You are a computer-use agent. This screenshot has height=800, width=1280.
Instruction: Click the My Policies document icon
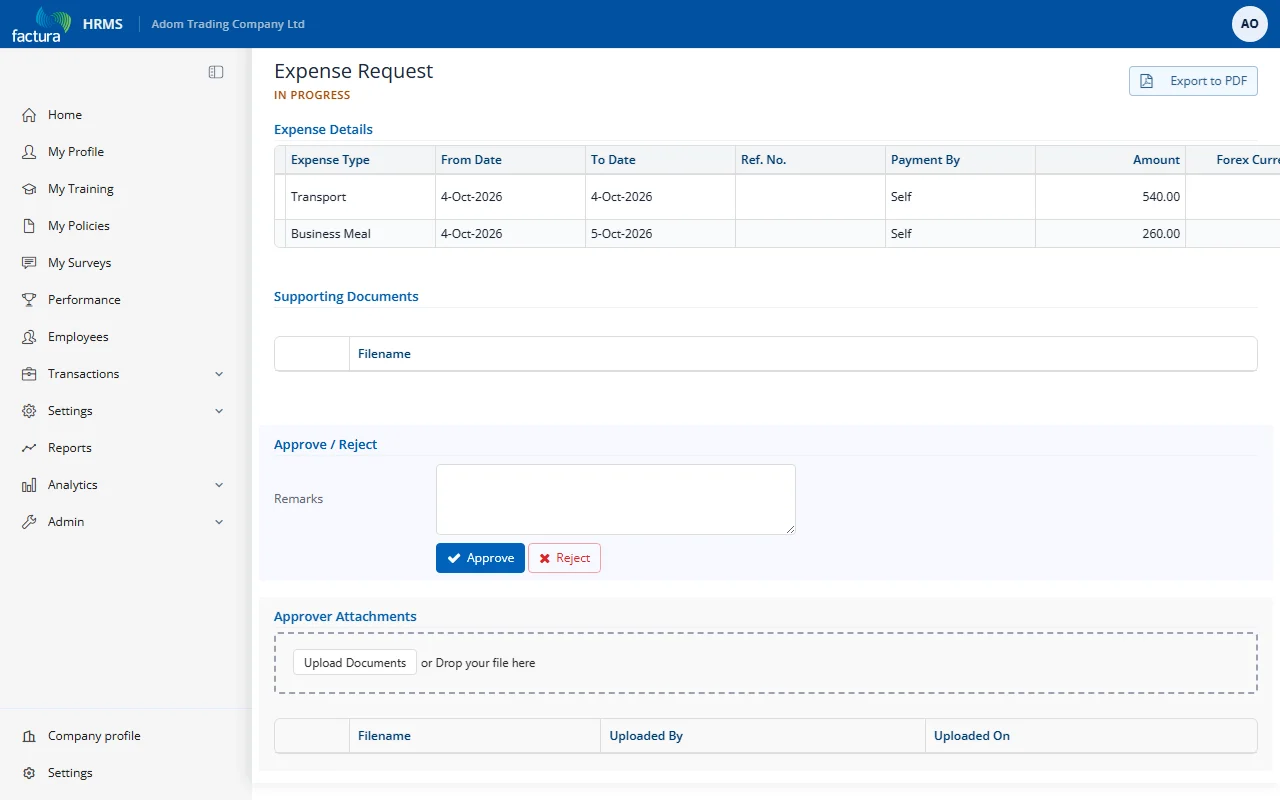click(29, 226)
